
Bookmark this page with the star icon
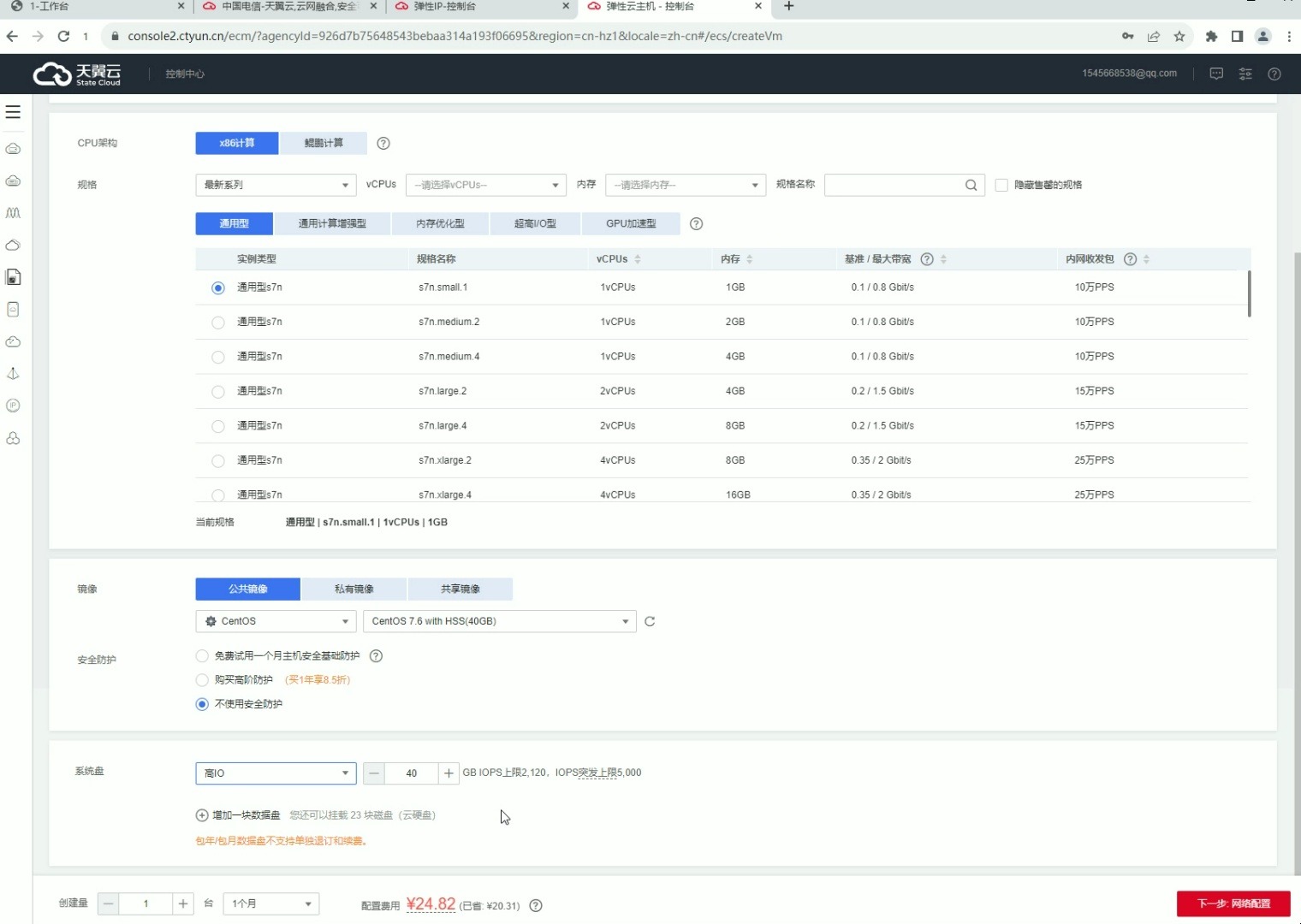tap(1179, 36)
